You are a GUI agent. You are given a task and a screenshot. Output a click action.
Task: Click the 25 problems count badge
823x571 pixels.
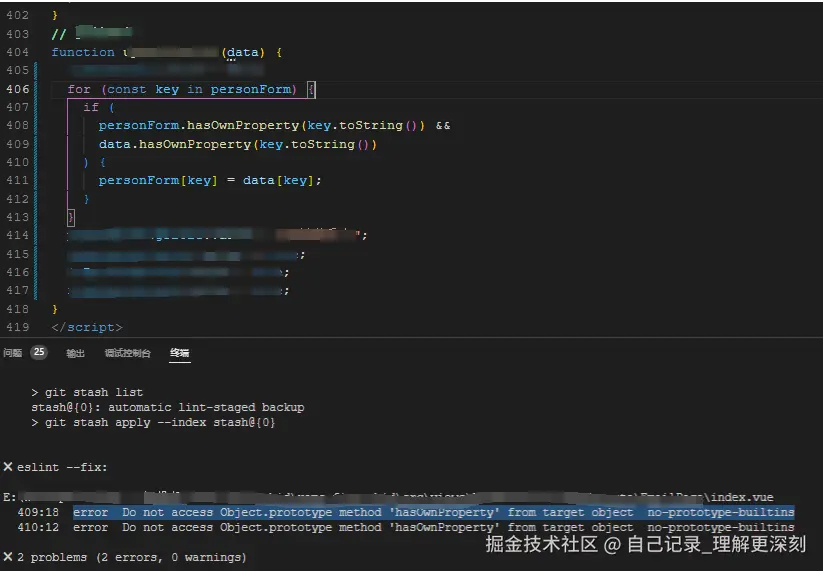coord(39,352)
